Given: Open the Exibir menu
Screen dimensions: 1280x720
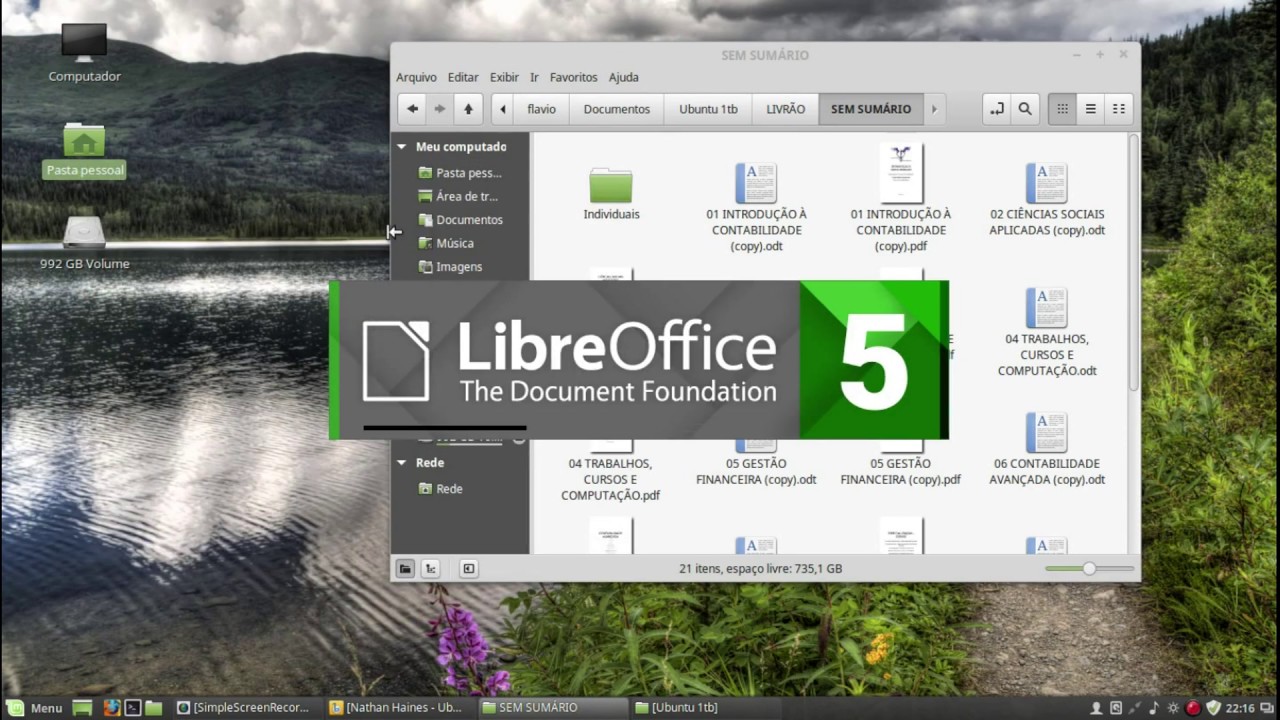Looking at the screenshot, I should [x=504, y=77].
